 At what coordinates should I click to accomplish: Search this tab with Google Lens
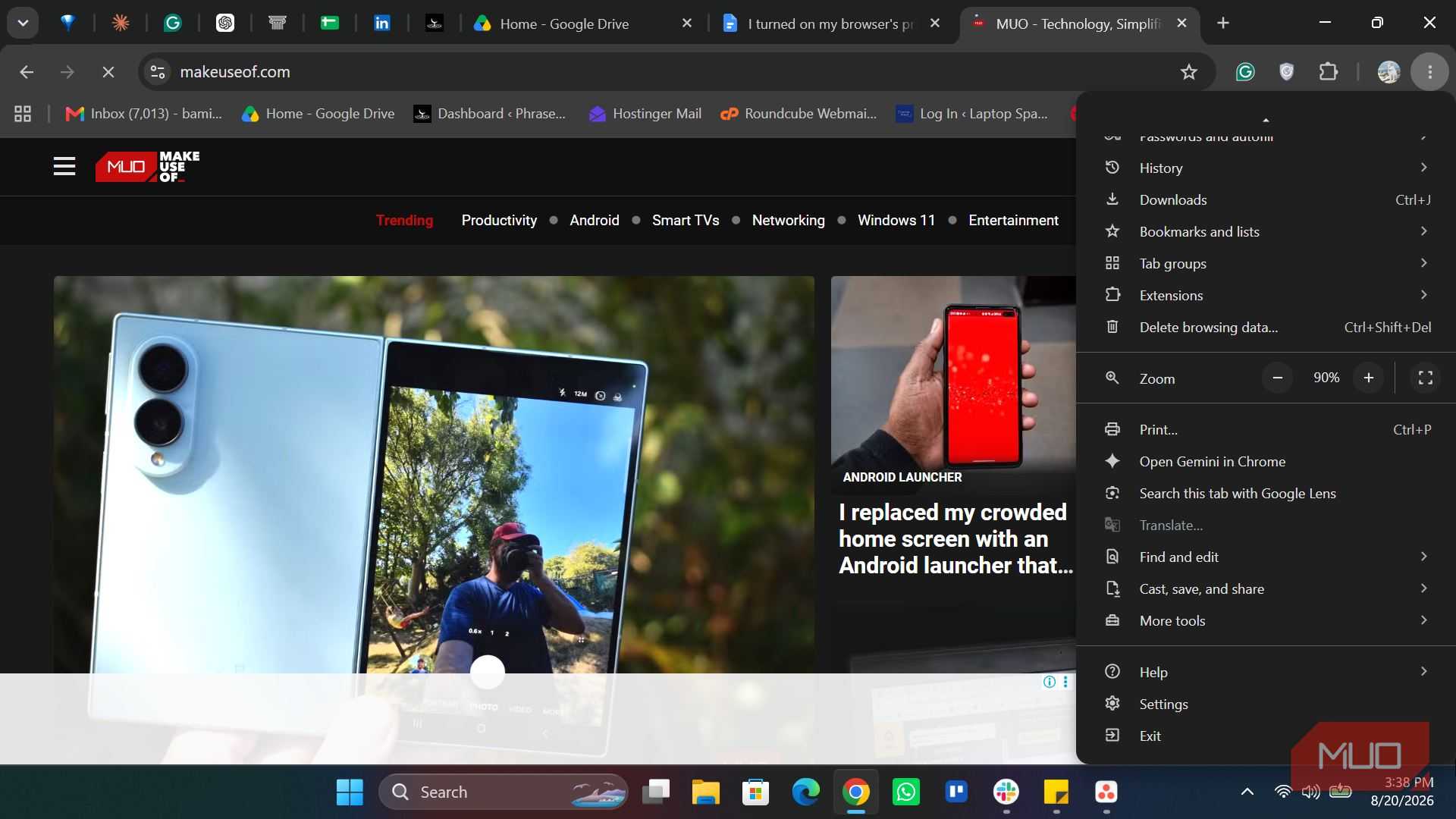pos(1266,493)
